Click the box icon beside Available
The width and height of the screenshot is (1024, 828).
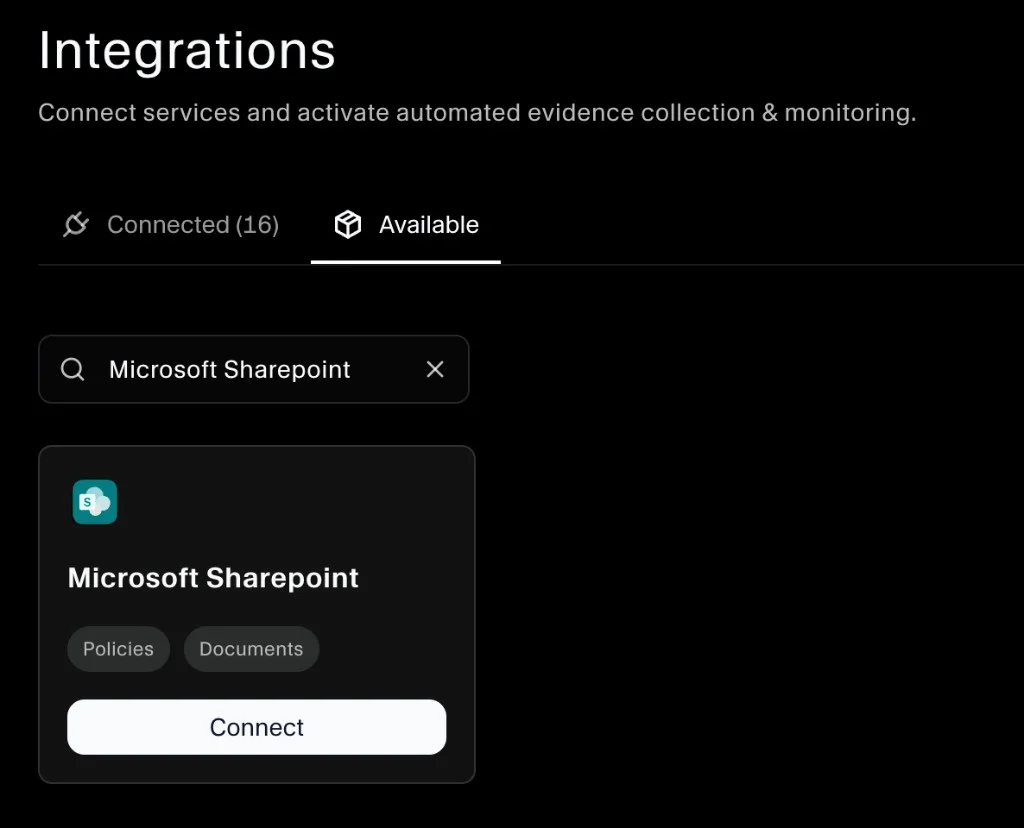[347, 225]
